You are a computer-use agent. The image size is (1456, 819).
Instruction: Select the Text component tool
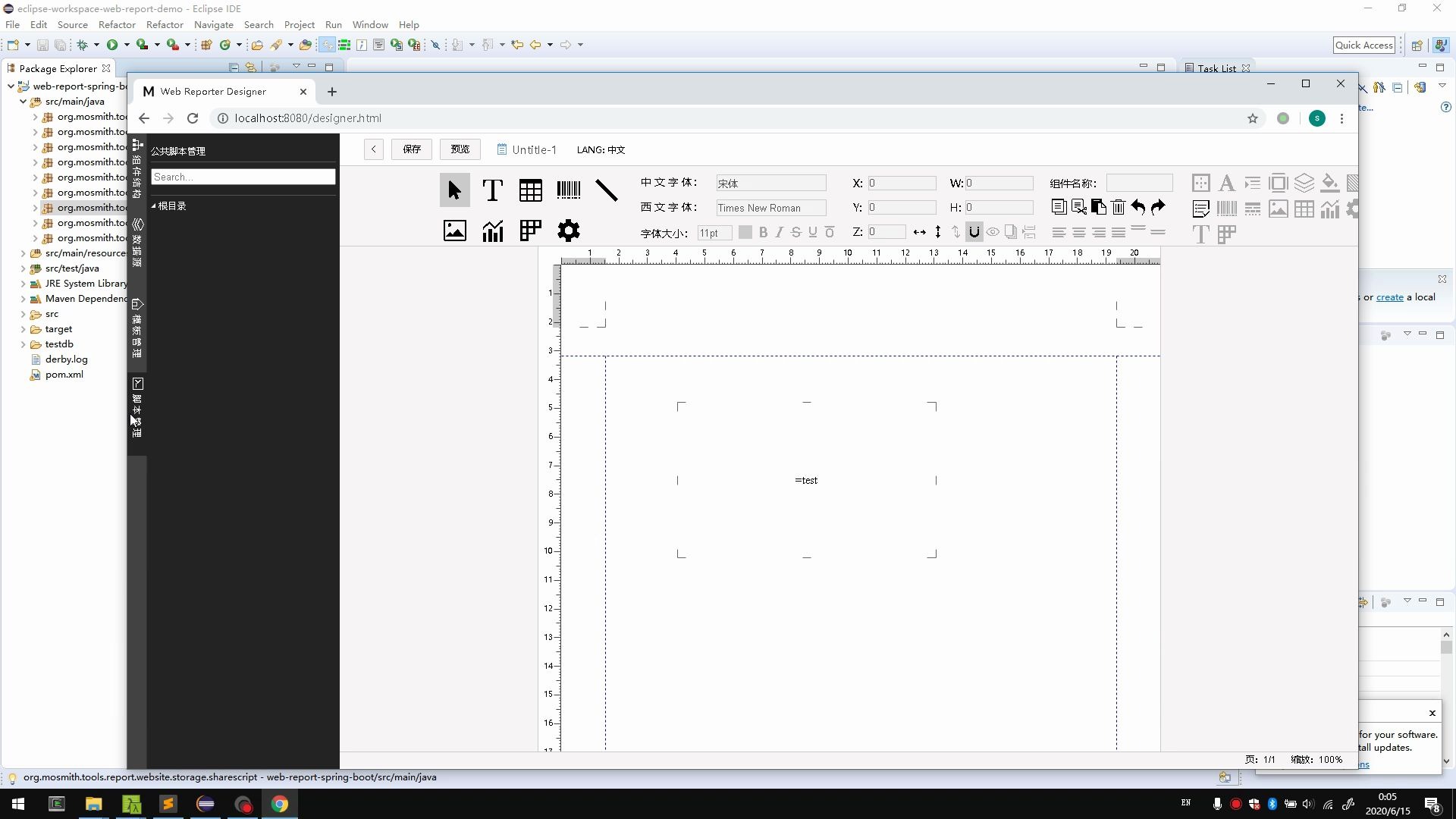pos(492,190)
